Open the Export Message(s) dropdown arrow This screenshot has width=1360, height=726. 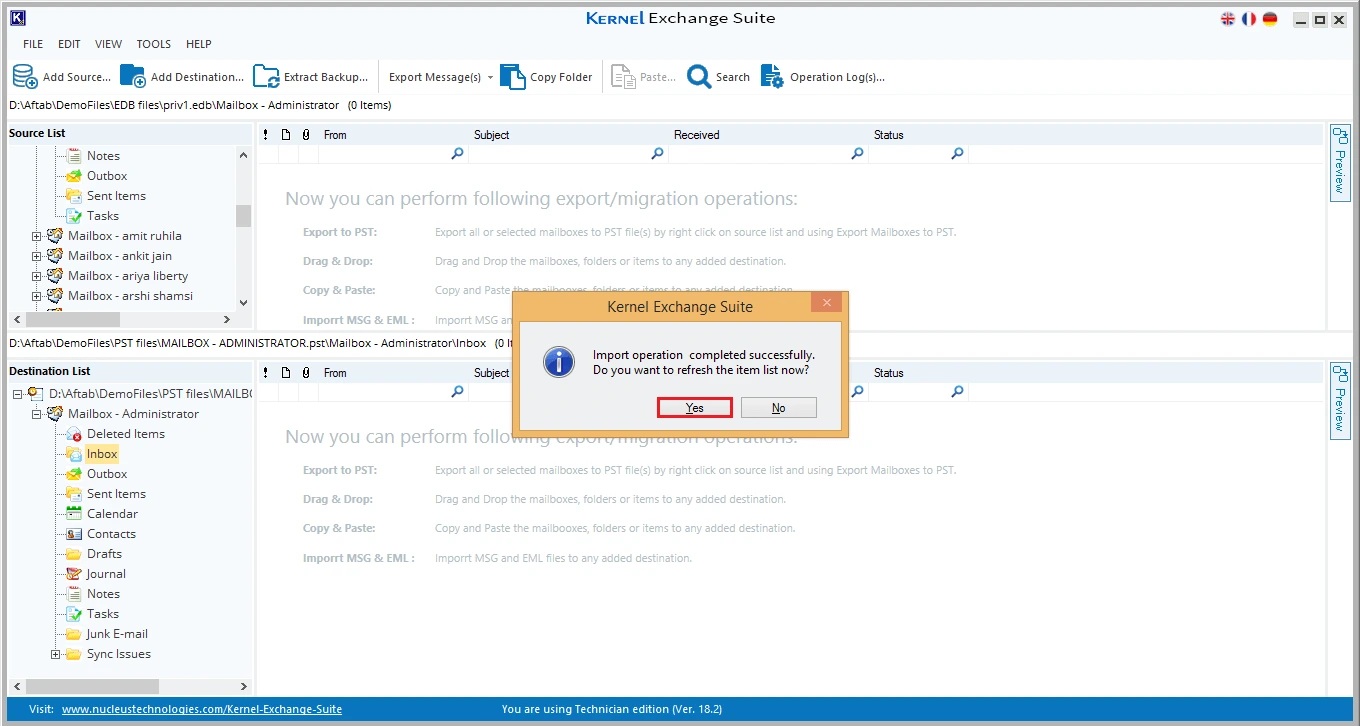click(x=490, y=77)
